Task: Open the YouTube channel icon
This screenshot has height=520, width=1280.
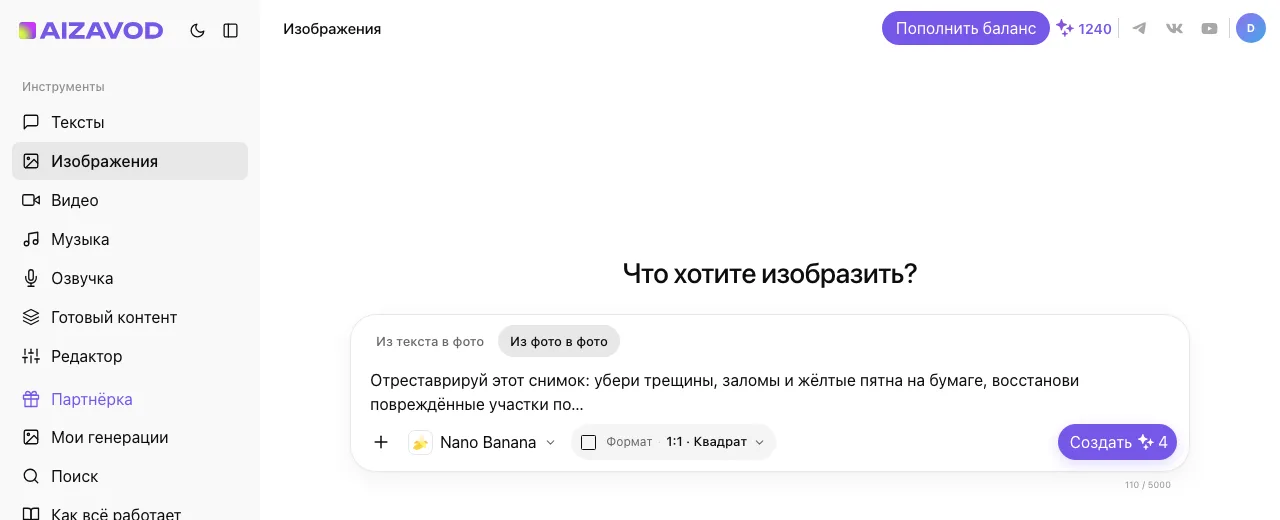Action: pyautogui.click(x=1209, y=28)
